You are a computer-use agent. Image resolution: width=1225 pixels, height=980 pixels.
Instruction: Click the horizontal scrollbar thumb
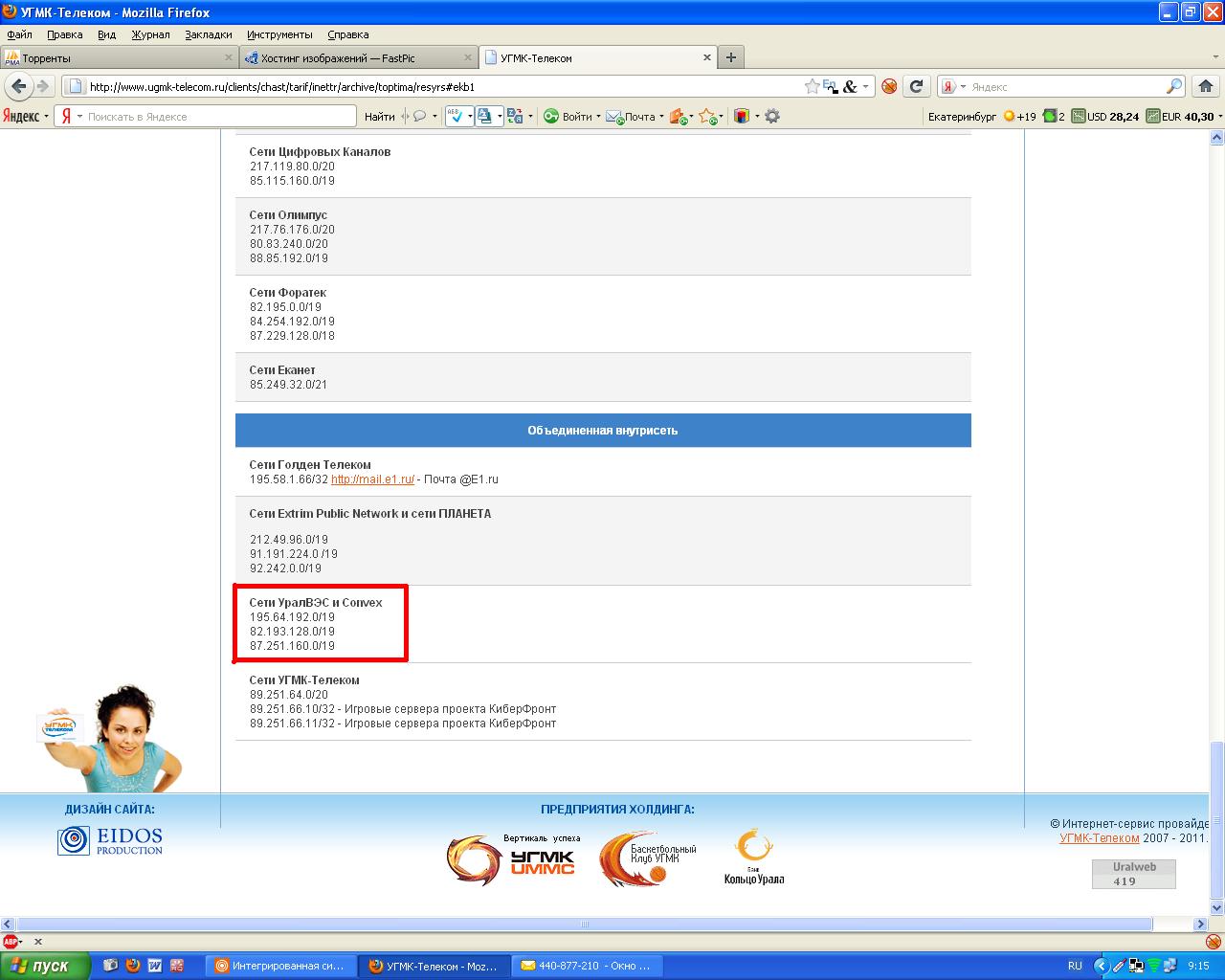pyautogui.click(x=585, y=924)
